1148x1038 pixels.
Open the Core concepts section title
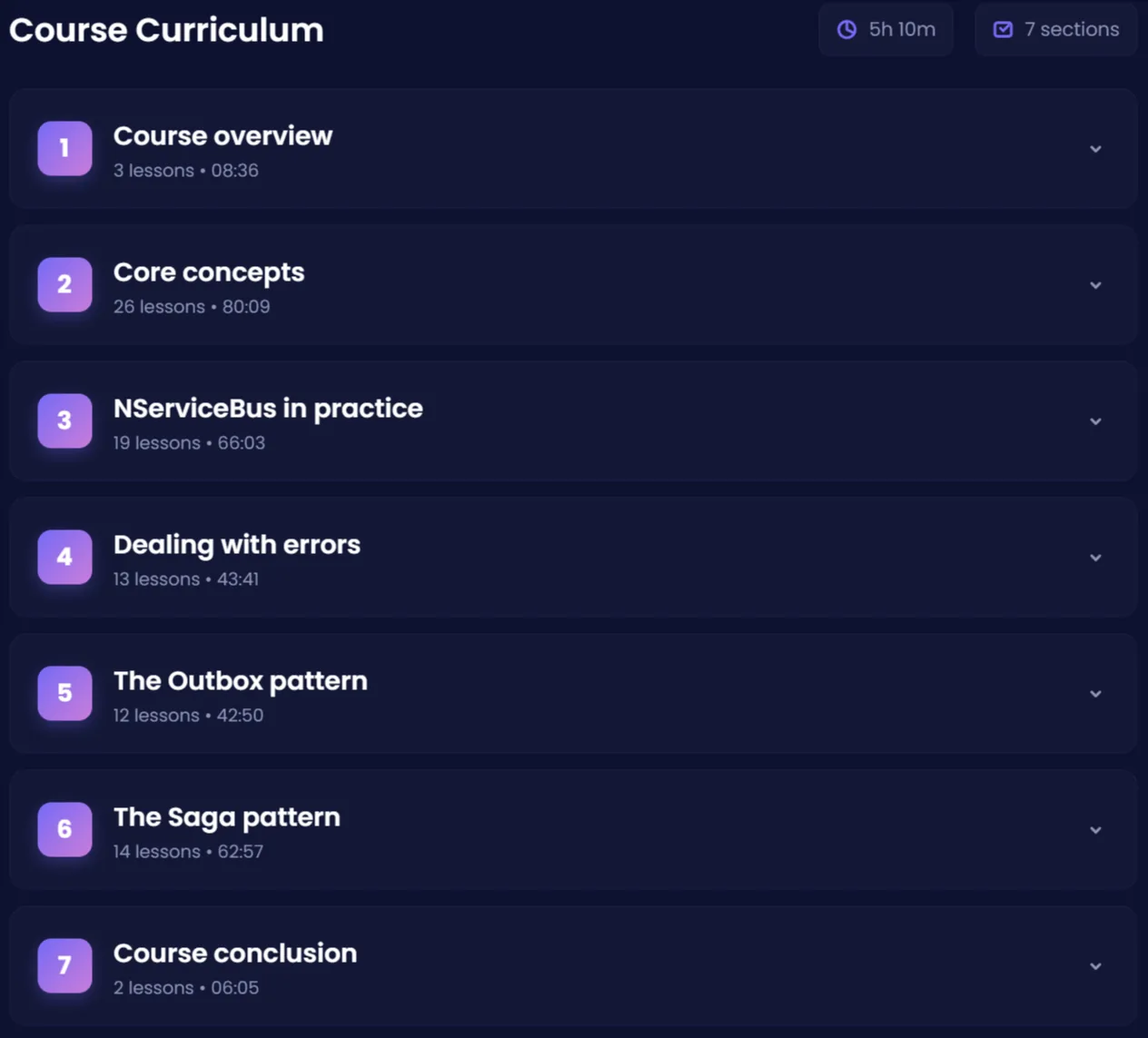[209, 272]
